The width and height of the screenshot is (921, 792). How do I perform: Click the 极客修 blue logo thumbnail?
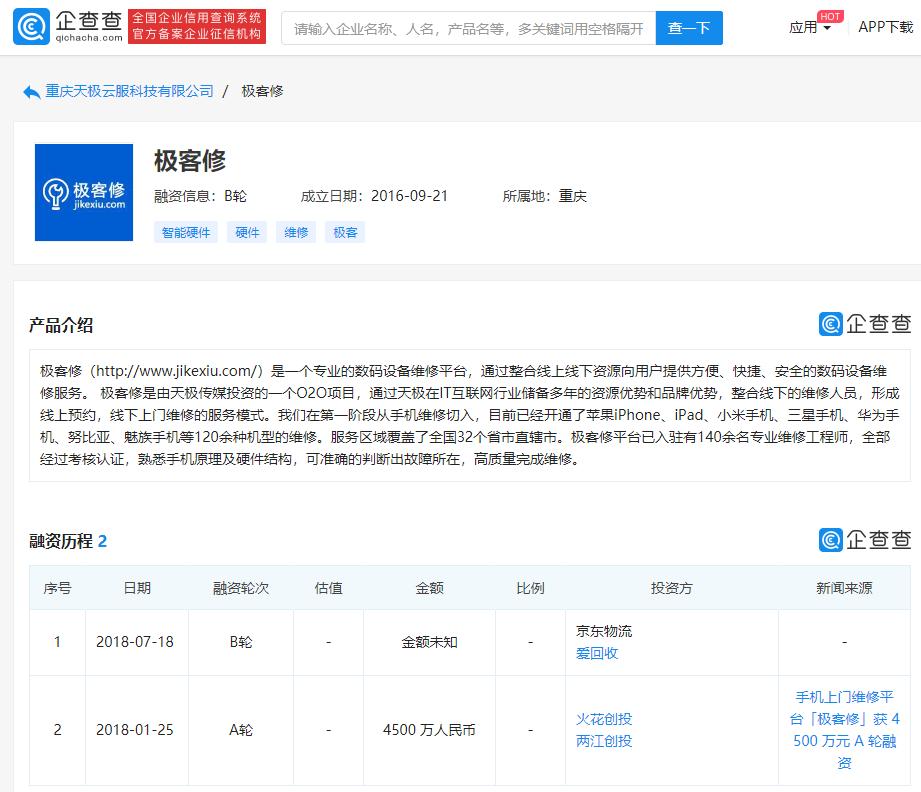[84, 191]
